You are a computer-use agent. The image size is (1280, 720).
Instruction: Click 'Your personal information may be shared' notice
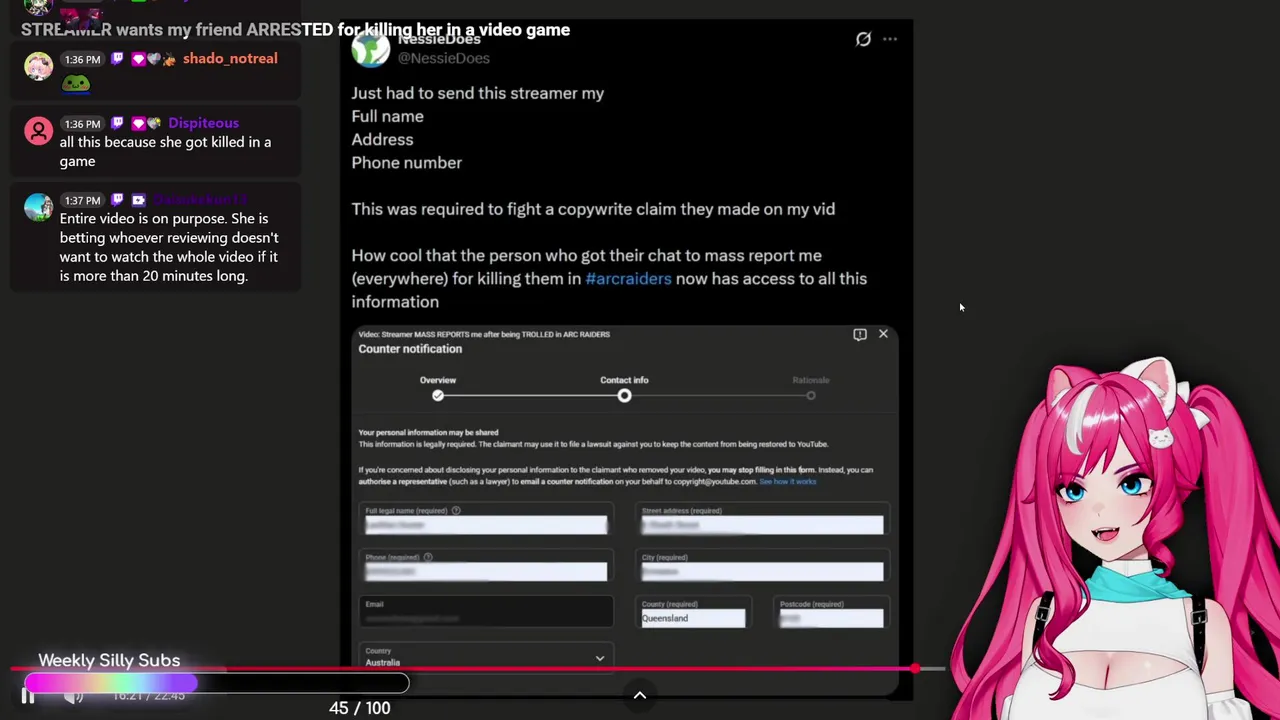click(x=428, y=432)
